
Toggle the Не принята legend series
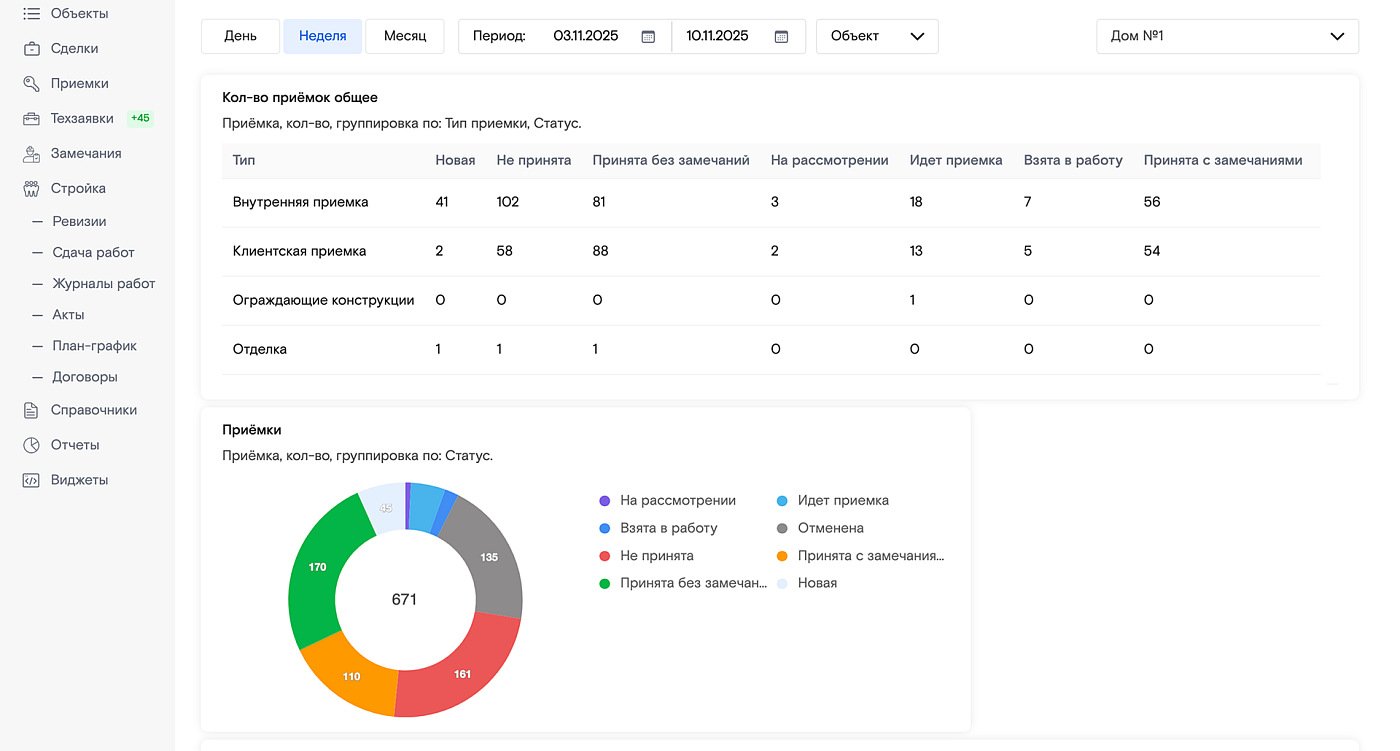[656, 556]
